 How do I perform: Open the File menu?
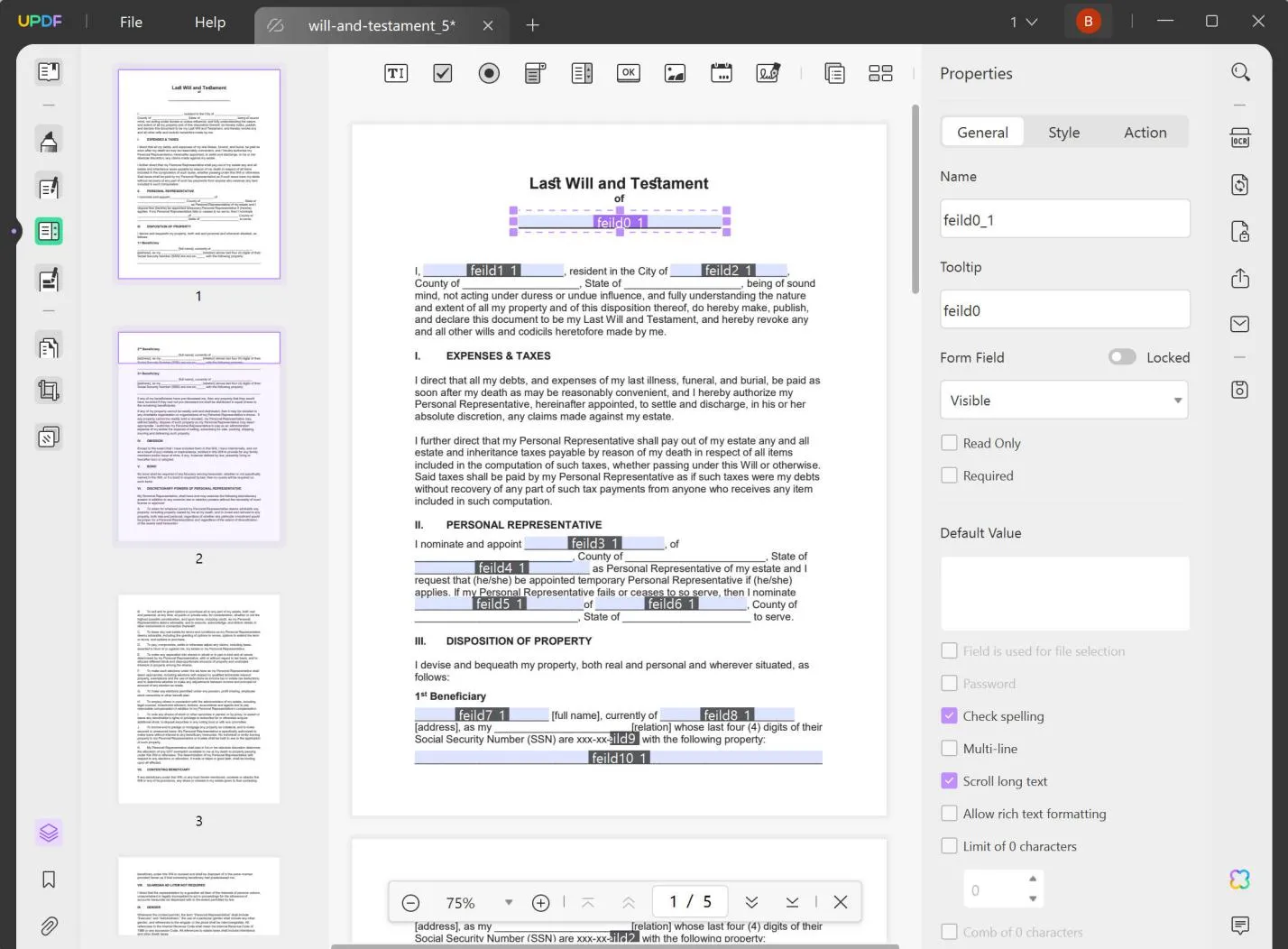131,23
